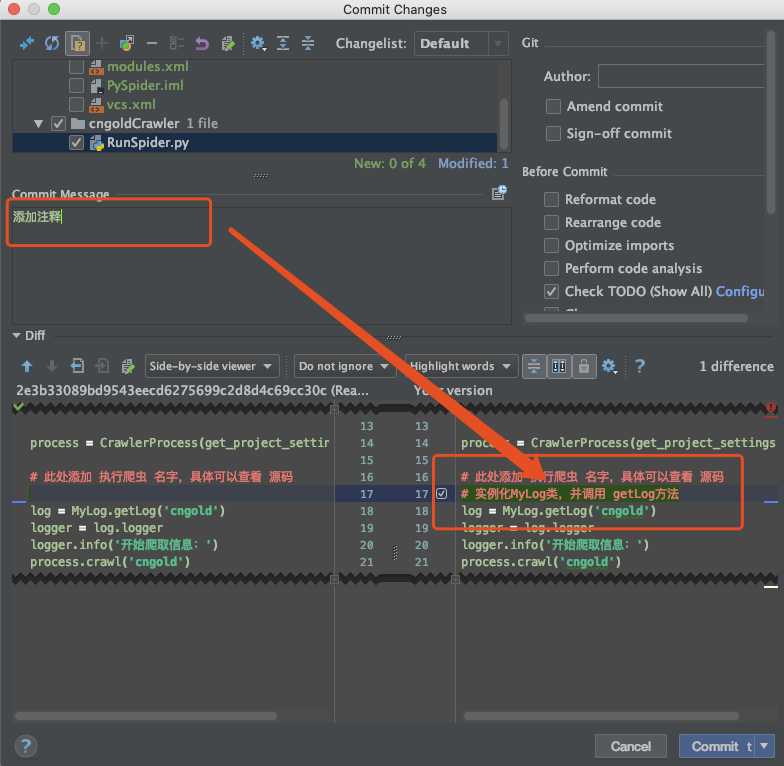Screen dimensions: 784x766
Task: Open commit message history icon
Action: (499, 192)
